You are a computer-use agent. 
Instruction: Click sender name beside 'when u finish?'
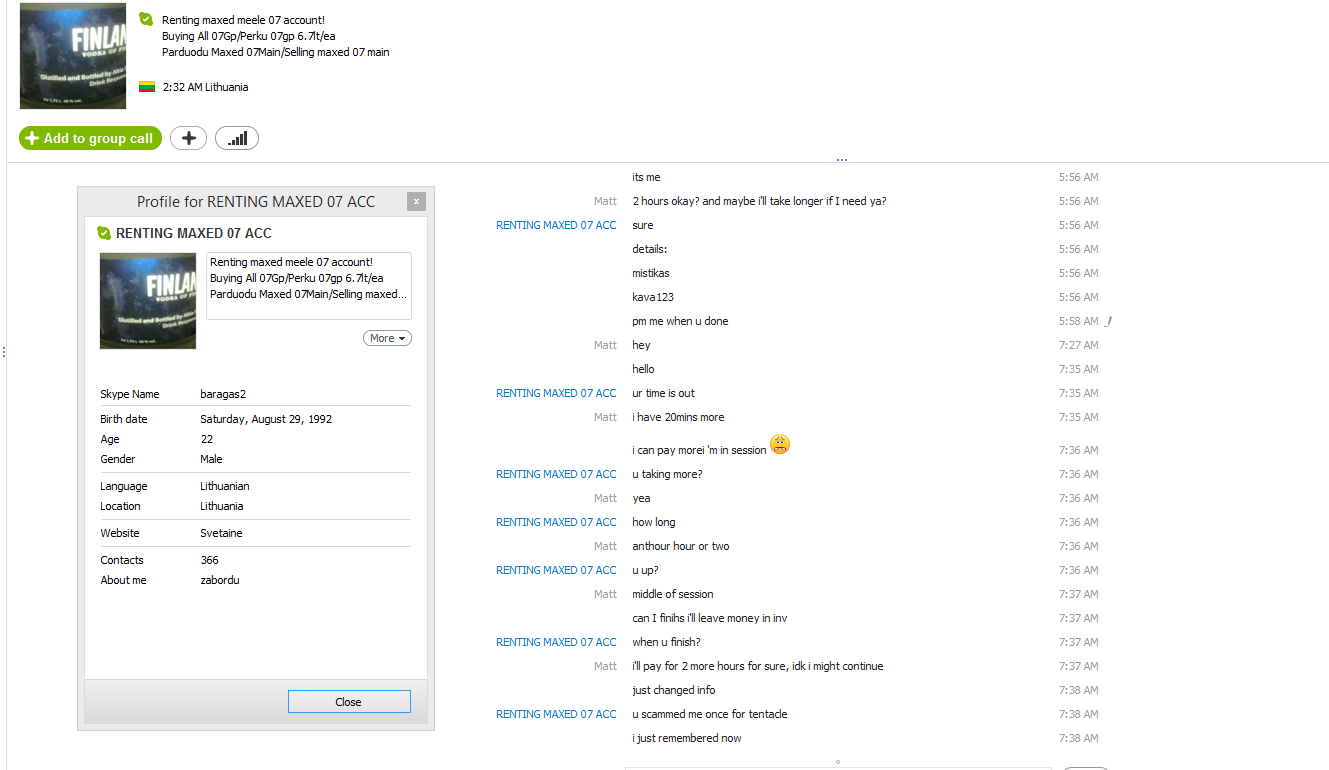point(556,642)
